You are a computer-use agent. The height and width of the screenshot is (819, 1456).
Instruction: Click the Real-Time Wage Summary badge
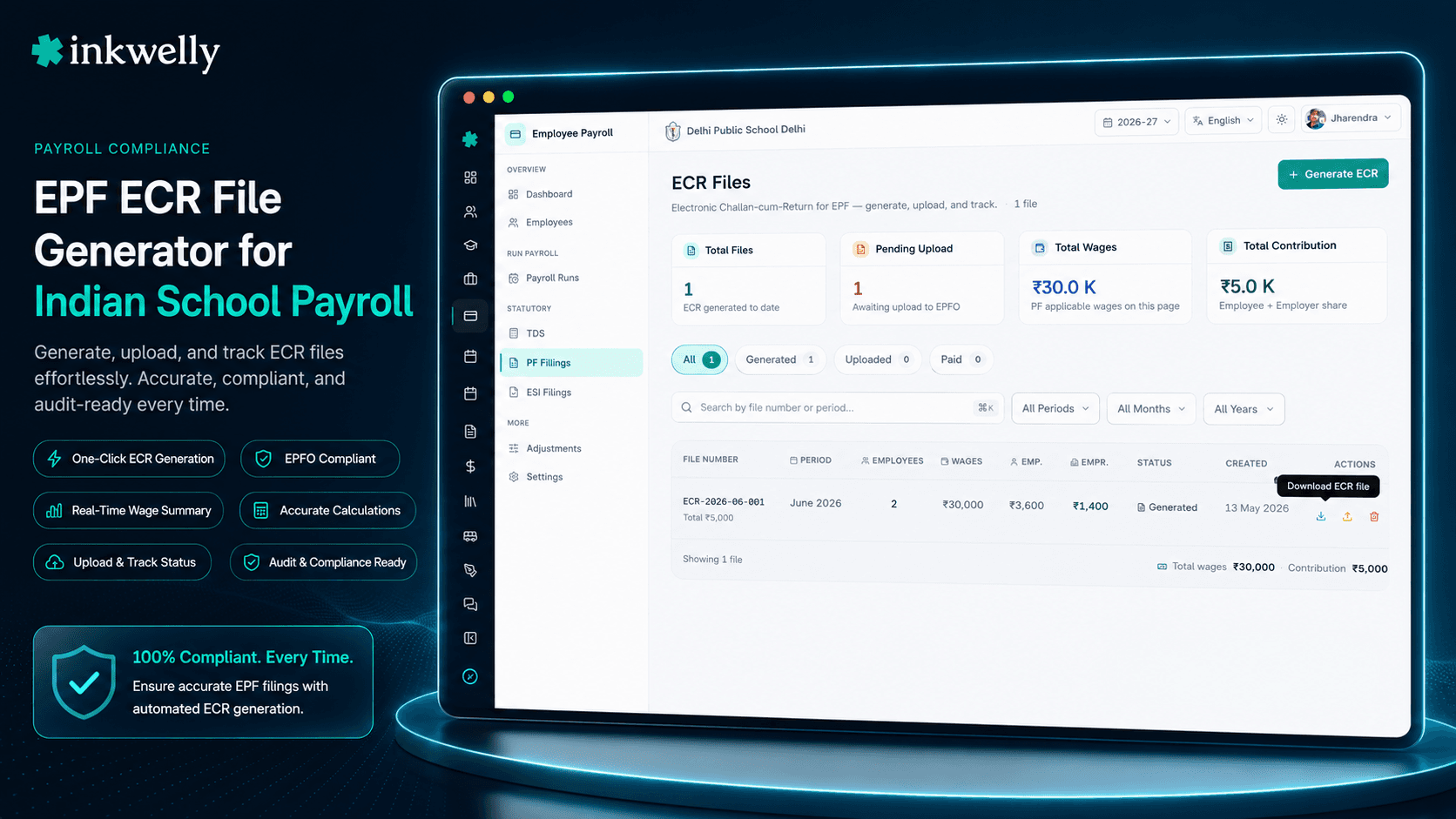tap(128, 511)
